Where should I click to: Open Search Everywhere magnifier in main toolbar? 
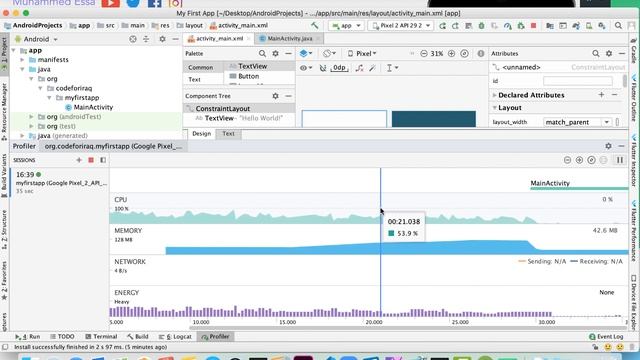(618, 26)
